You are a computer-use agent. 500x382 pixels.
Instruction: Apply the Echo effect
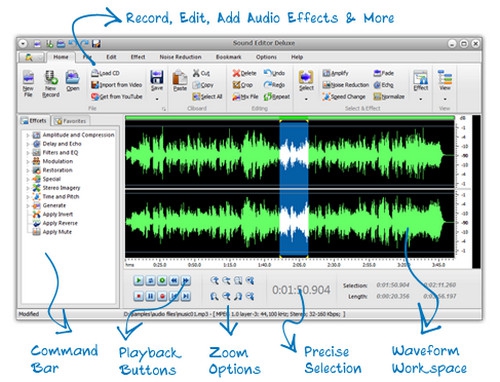[x=383, y=85]
